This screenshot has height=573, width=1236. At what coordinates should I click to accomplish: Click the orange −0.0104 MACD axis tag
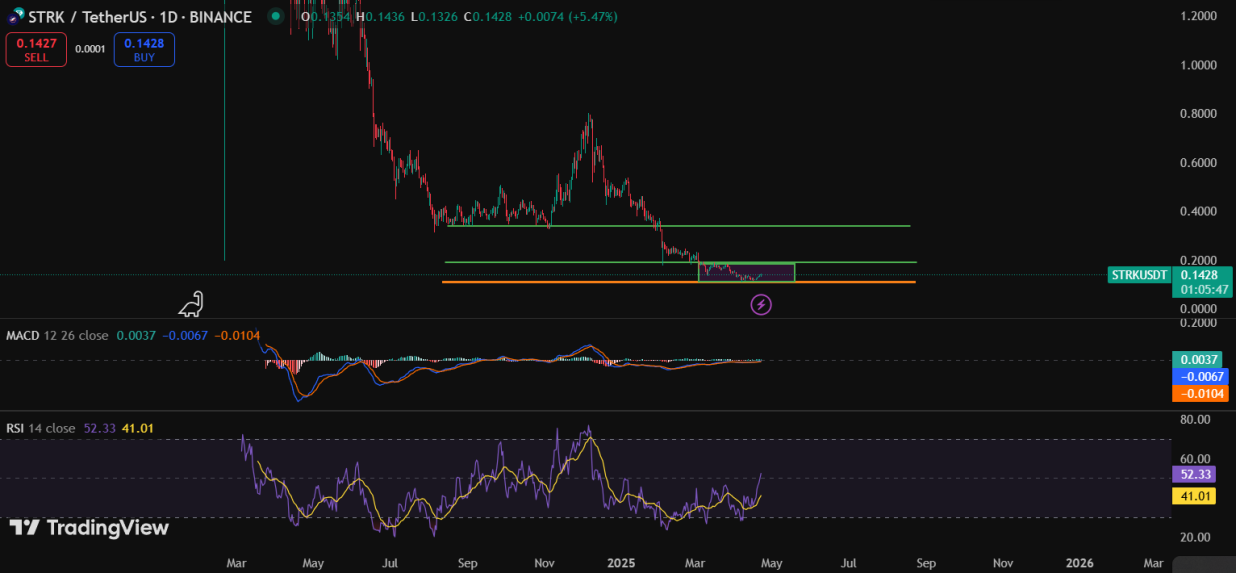(x=1199, y=394)
